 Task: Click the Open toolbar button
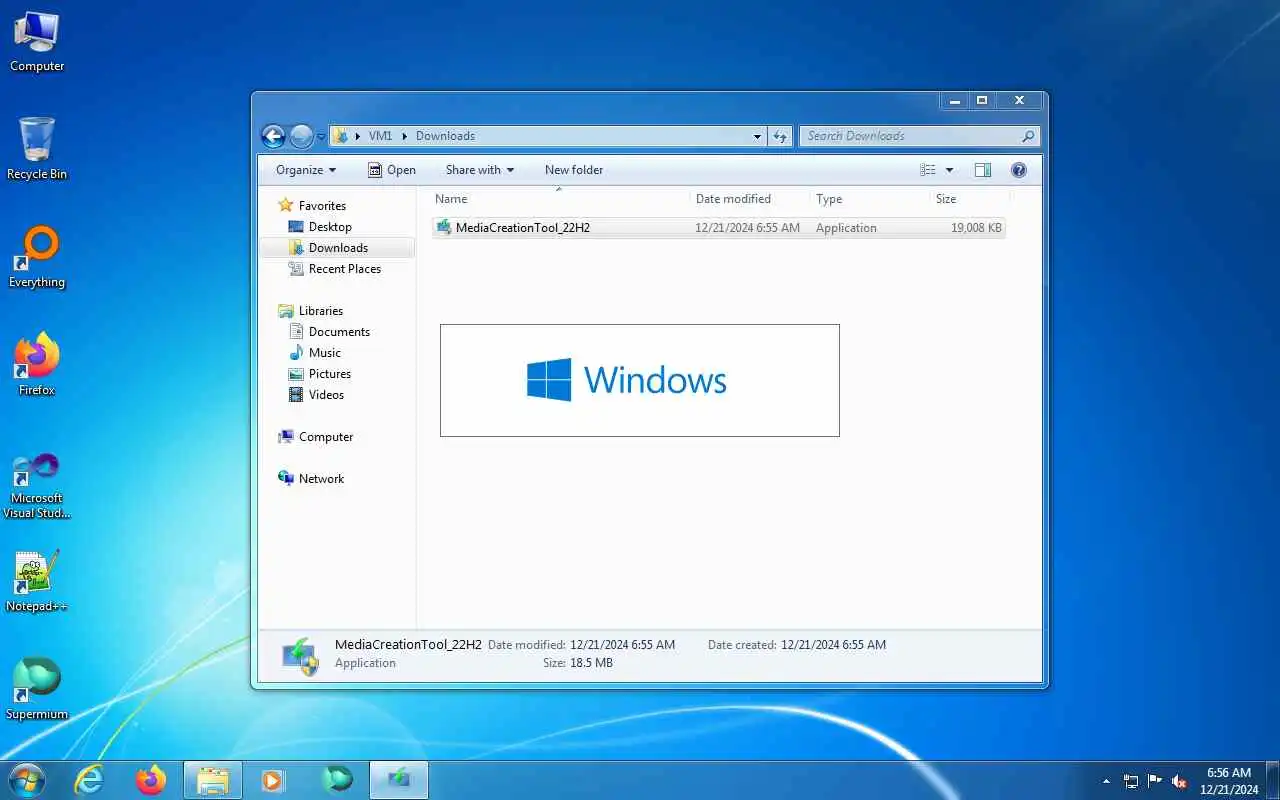391,170
